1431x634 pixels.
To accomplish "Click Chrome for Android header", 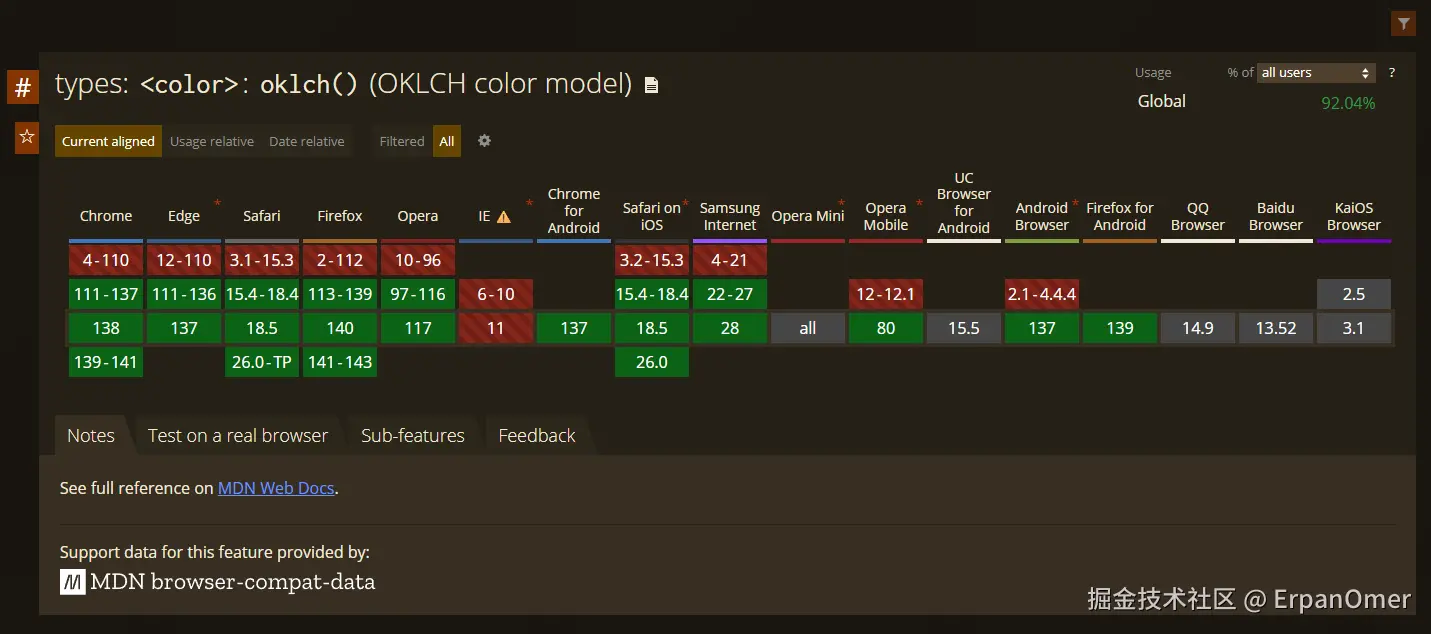I will pyautogui.click(x=574, y=211).
